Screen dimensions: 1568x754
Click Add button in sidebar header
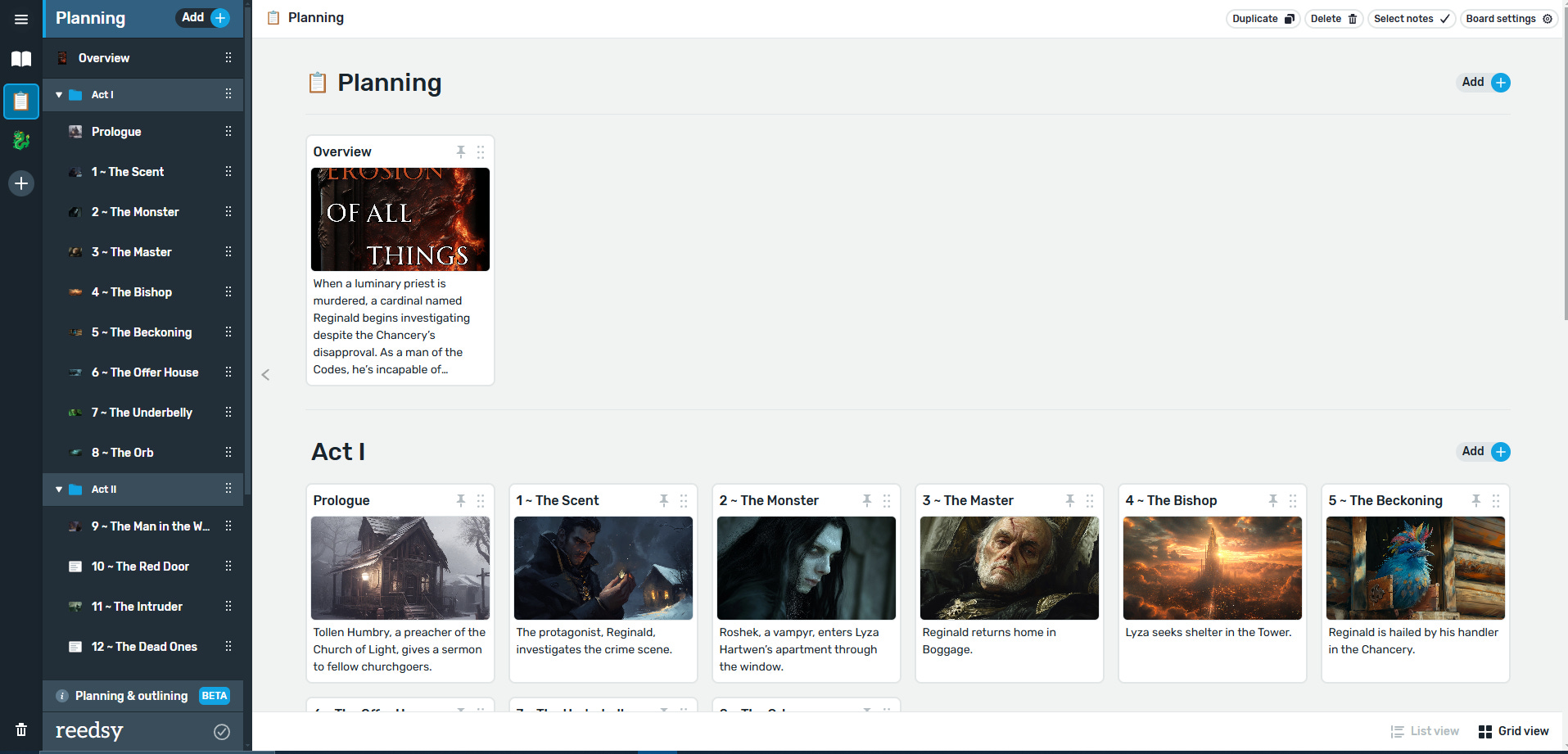(205, 18)
